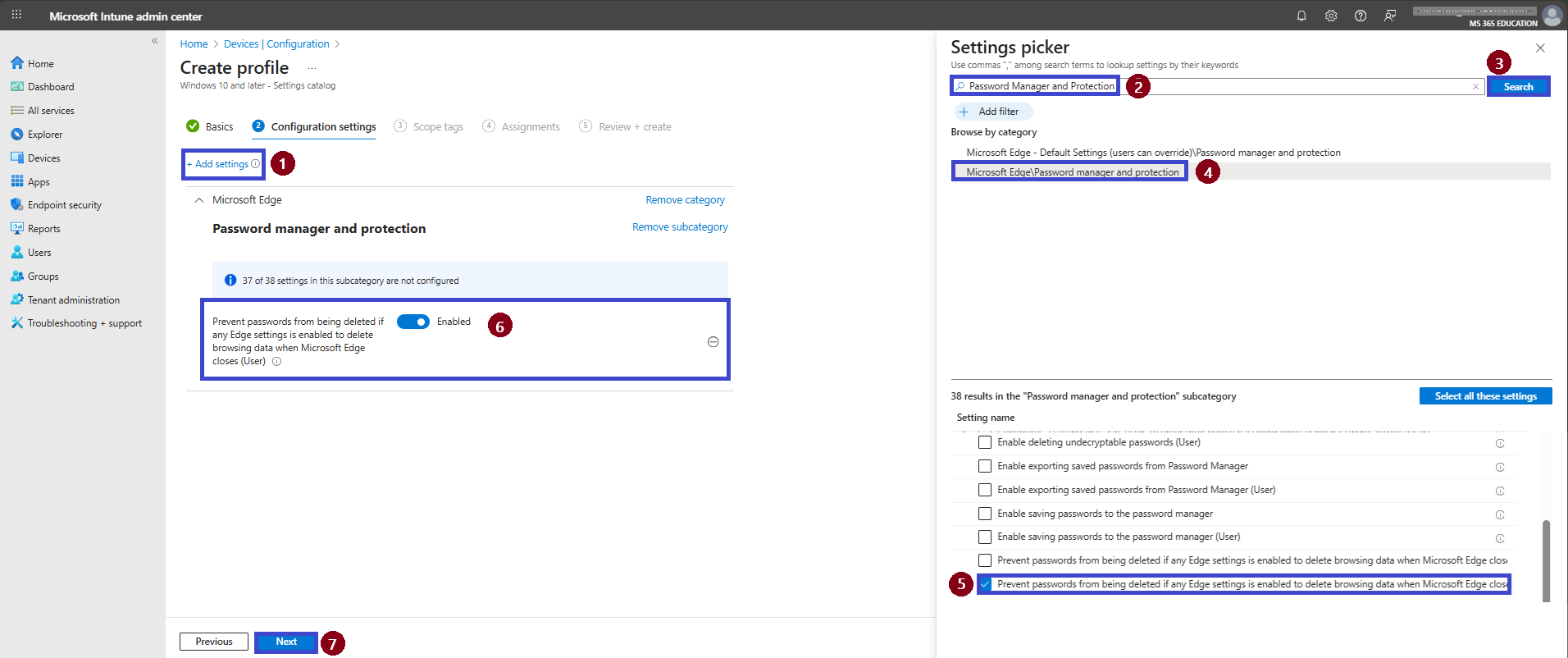Open the app launcher waffle icon

[16, 15]
